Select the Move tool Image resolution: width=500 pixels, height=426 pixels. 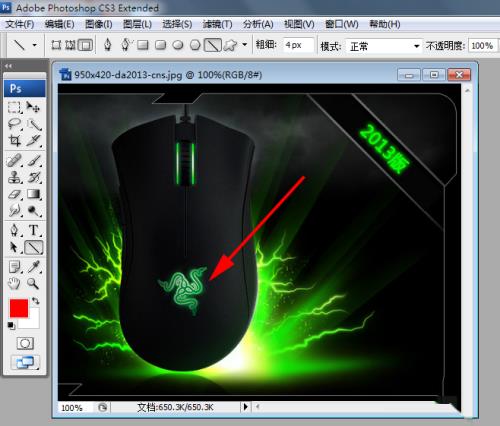(33, 107)
